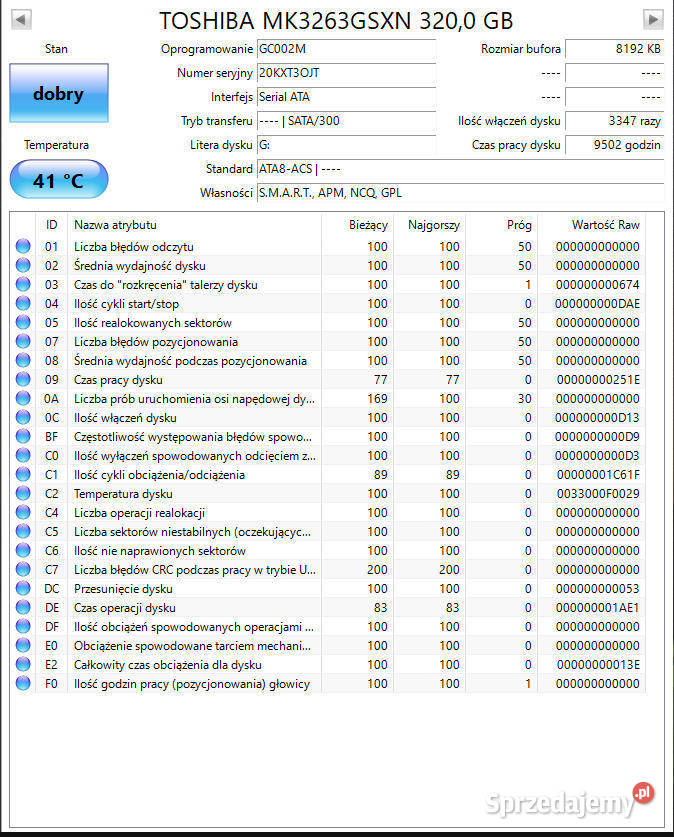Click the S.M.A.R.T., APM, NCQ, GPL features field
674x837 pixels.
[x=461, y=193]
